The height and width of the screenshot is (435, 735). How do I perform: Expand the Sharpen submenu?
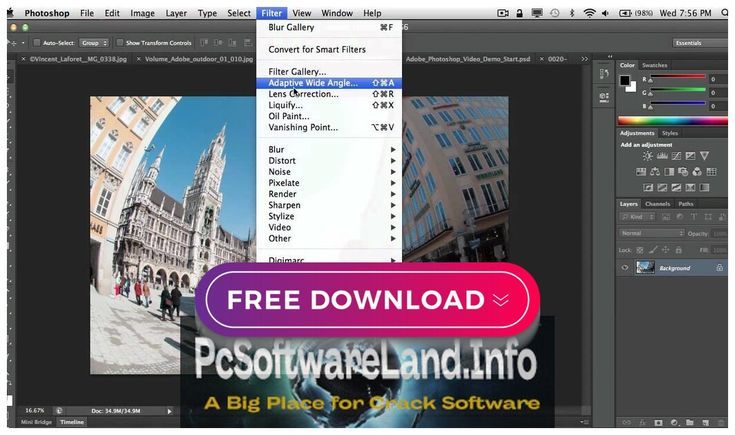(x=329, y=205)
